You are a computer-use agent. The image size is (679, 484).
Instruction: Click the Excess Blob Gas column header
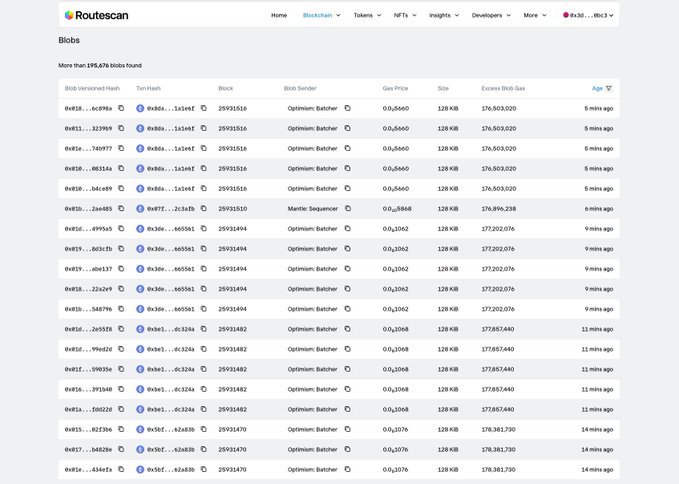(503, 88)
